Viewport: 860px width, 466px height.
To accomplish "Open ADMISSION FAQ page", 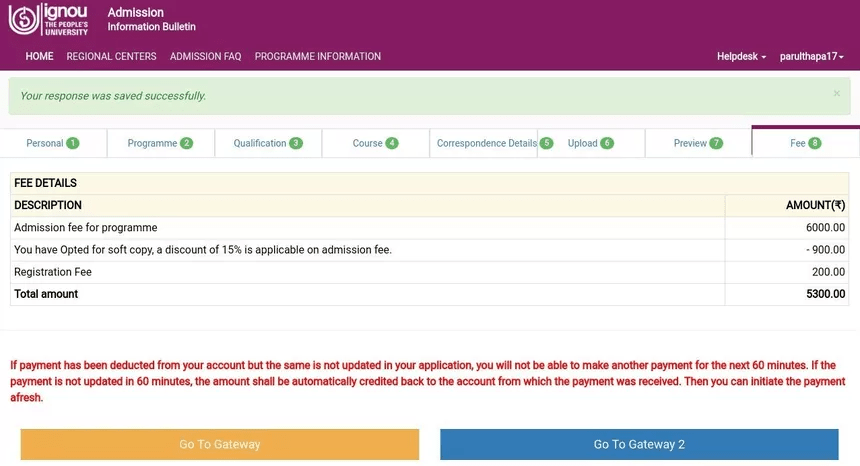I will pyautogui.click(x=205, y=56).
